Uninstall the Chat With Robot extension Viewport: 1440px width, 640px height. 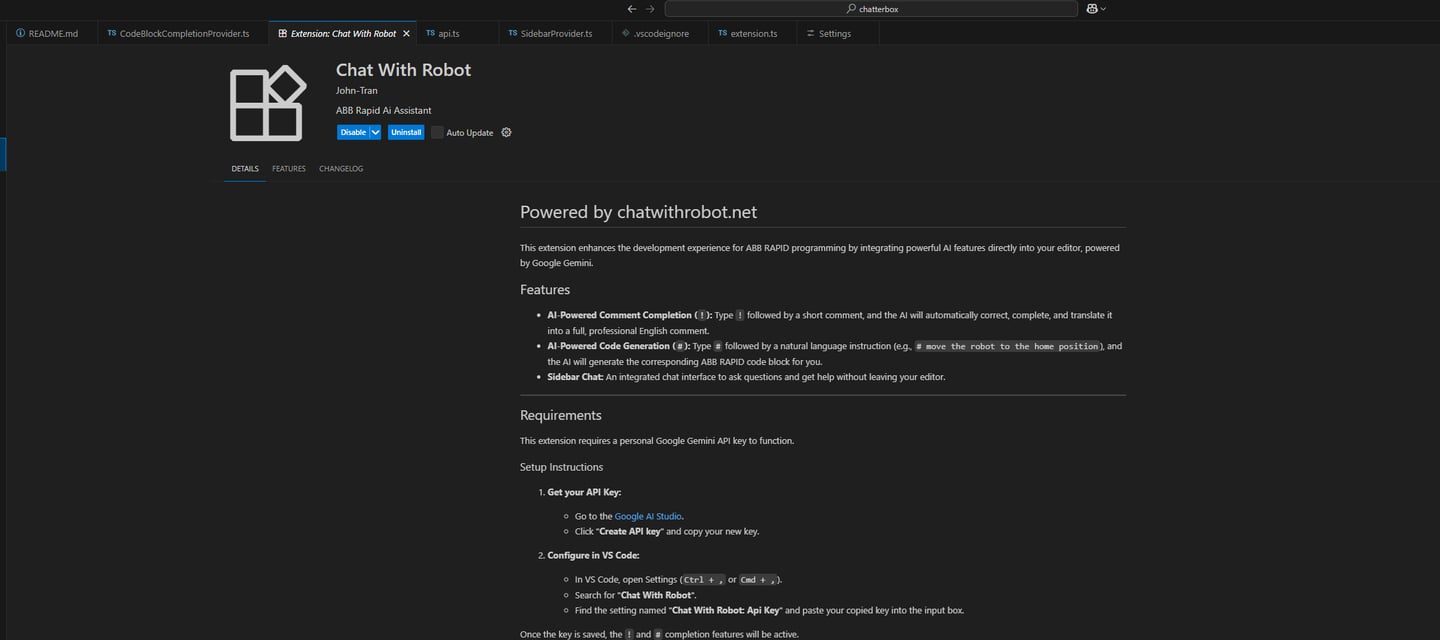[406, 132]
